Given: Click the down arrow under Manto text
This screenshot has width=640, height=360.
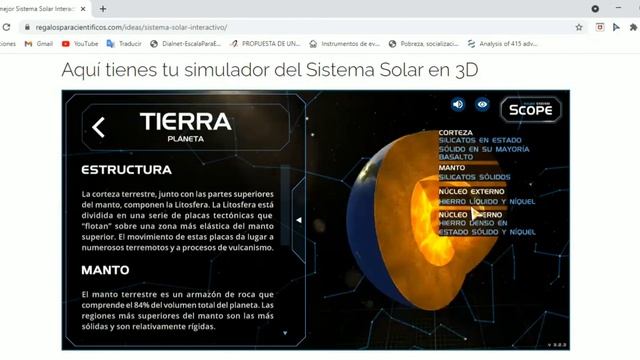Looking at the screenshot, I should click(x=285, y=333).
